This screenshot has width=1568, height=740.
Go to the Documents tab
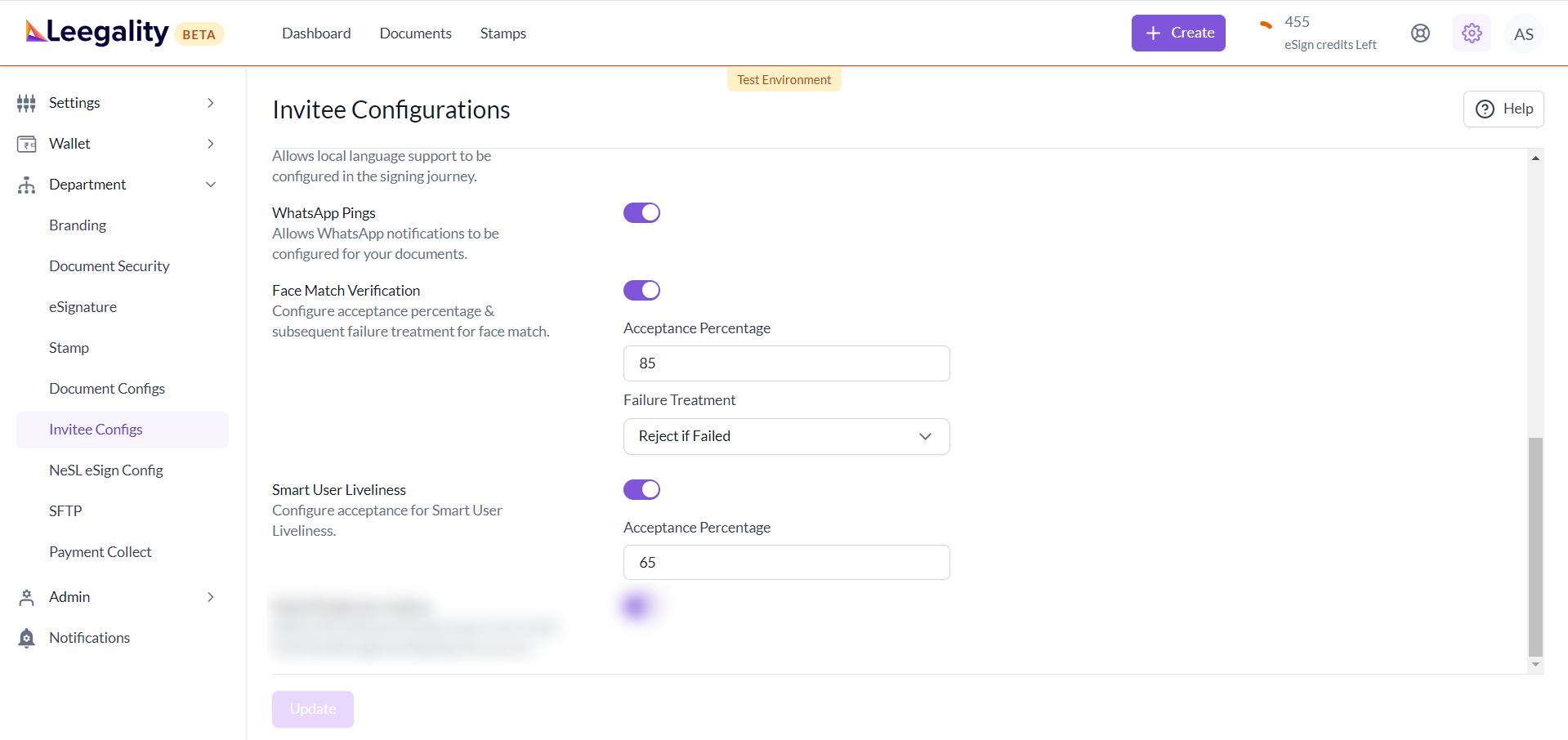click(415, 33)
